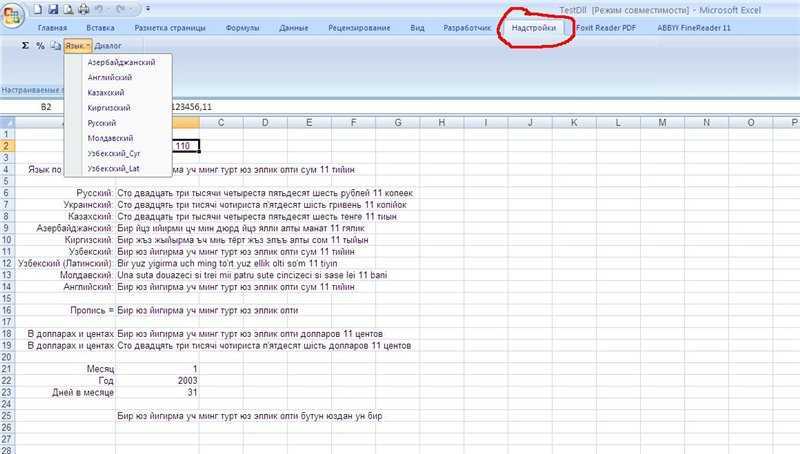Open the Разработчик ribbon tab
This screenshot has height=454, width=800.
pyautogui.click(x=467, y=28)
